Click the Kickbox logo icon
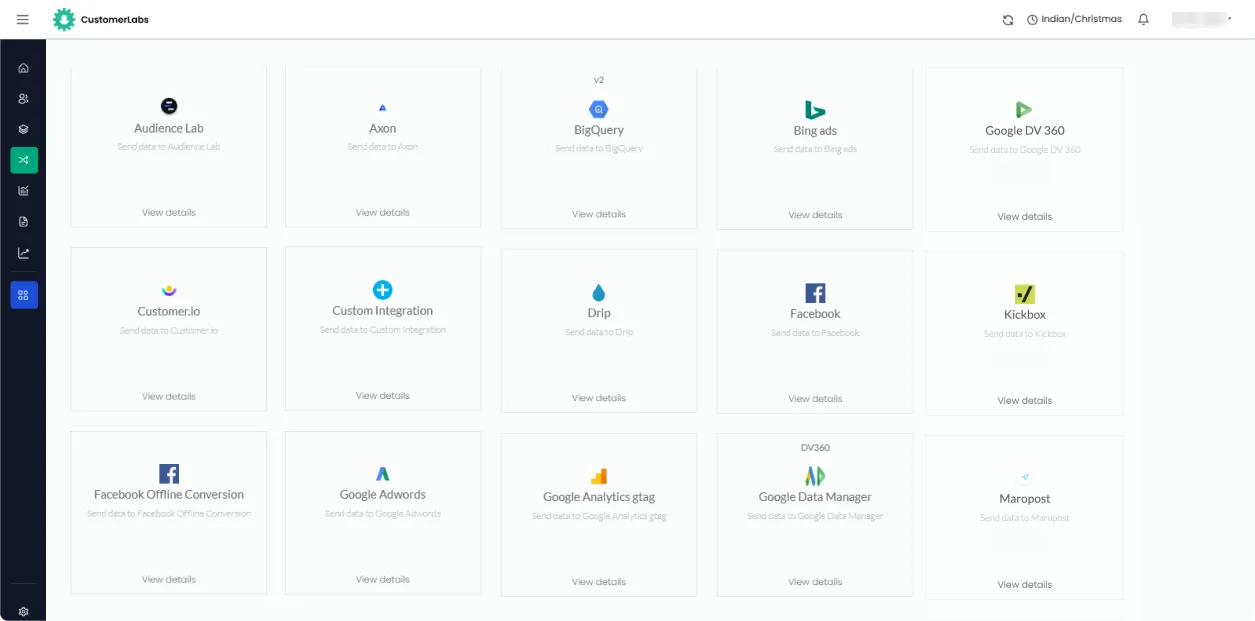Image resolution: width=1255 pixels, height=621 pixels. tap(1025, 294)
